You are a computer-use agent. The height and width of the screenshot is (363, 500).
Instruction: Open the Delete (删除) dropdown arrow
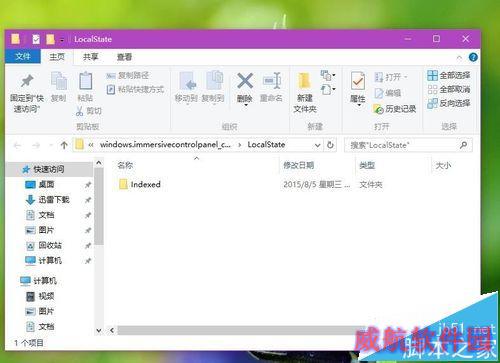pyautogui.click(x=246, y=105)
